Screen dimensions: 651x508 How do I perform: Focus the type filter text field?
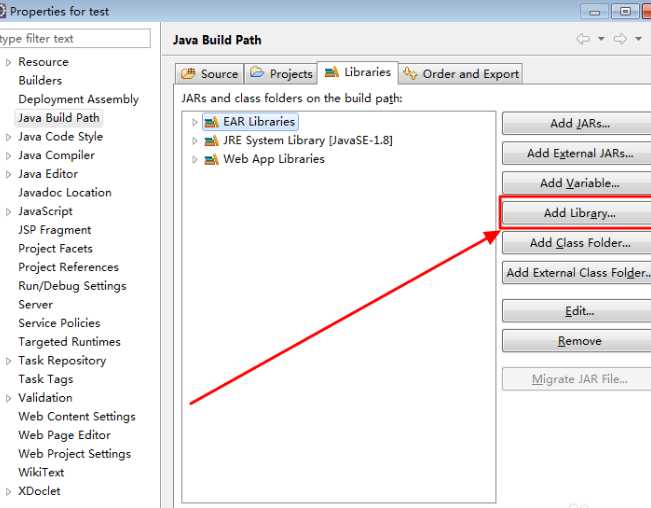coord(75,39)
